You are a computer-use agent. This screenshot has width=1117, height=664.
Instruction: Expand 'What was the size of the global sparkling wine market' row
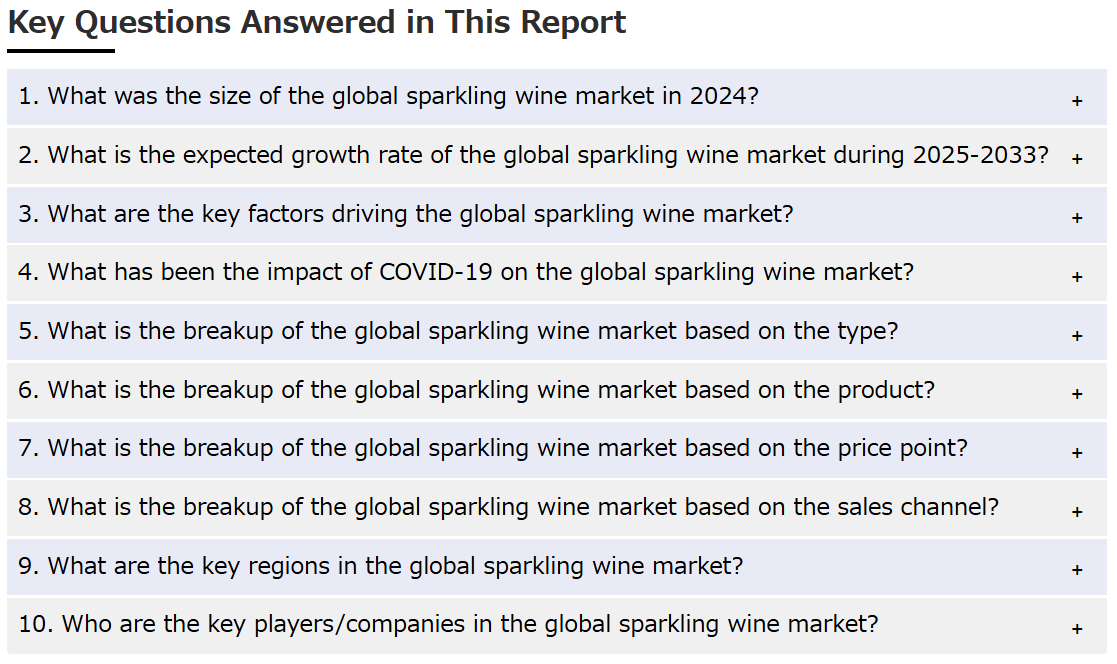(x=556, y=97)
